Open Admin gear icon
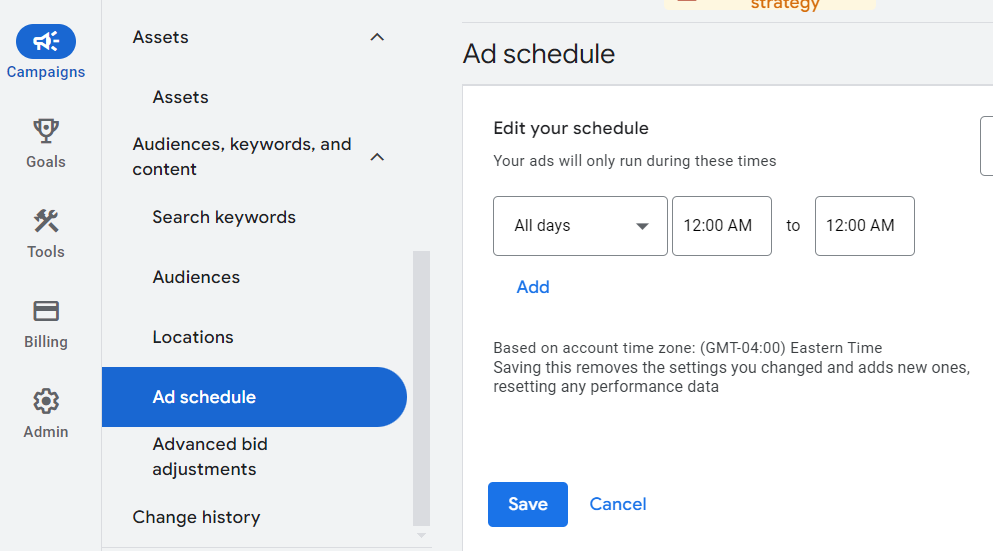The image size is (993, 551). click(x=46, y=401)
